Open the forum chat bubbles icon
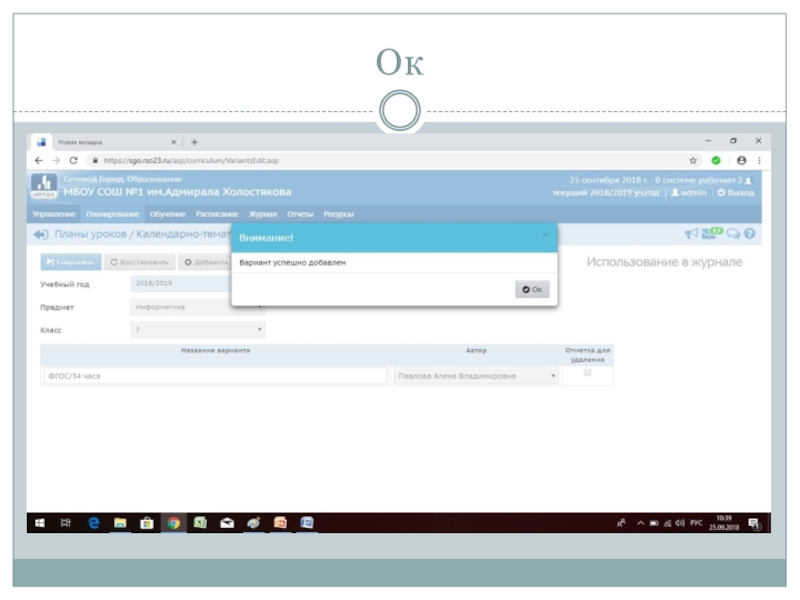The height and width of the screenshot is (600, 800). coord(733,234)
